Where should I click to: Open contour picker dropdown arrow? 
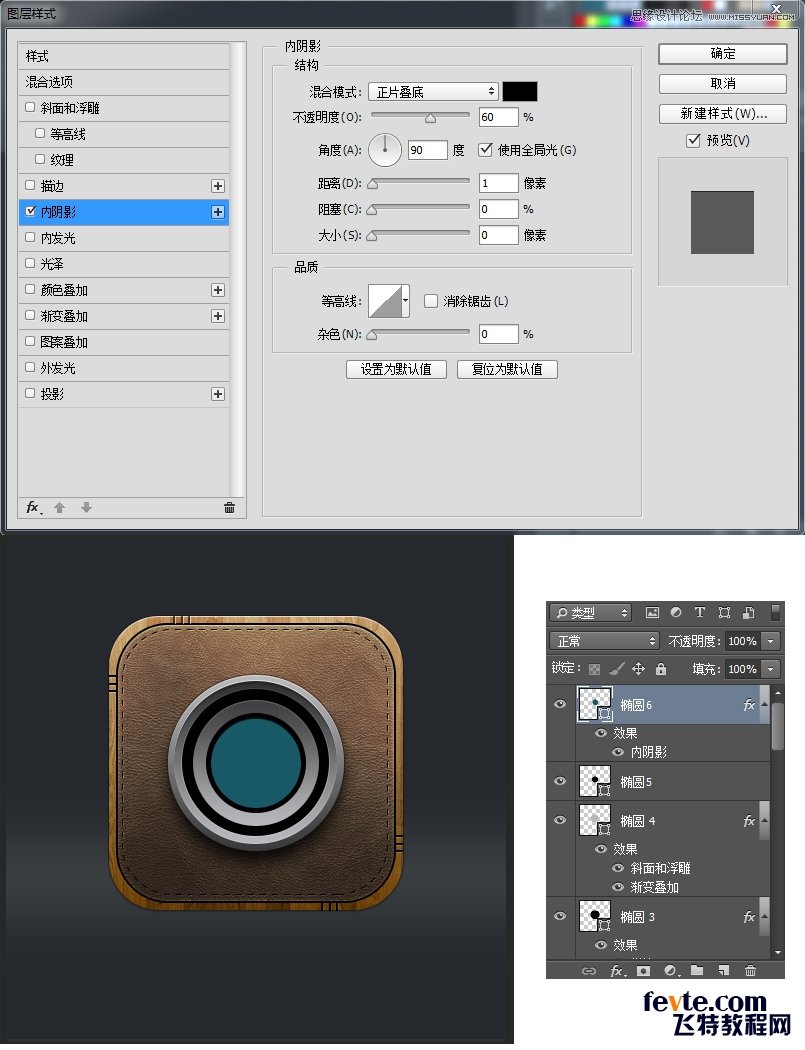(x=406, y=301)
